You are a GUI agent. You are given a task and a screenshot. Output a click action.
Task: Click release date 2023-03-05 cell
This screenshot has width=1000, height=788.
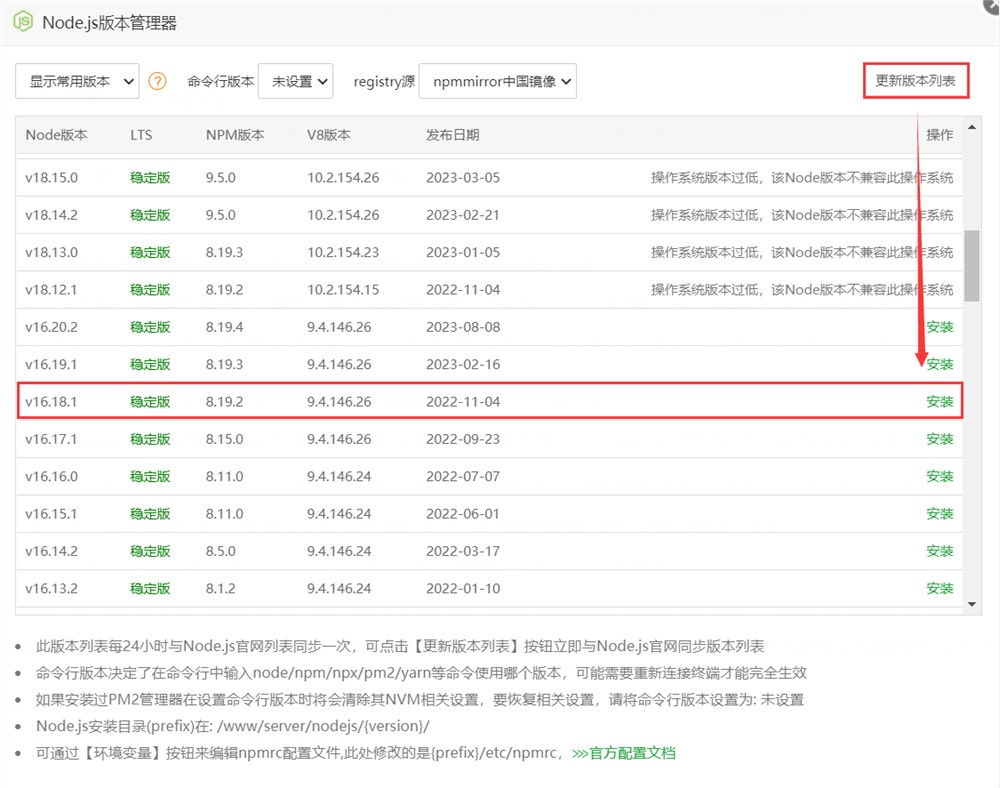coord(463,177)
